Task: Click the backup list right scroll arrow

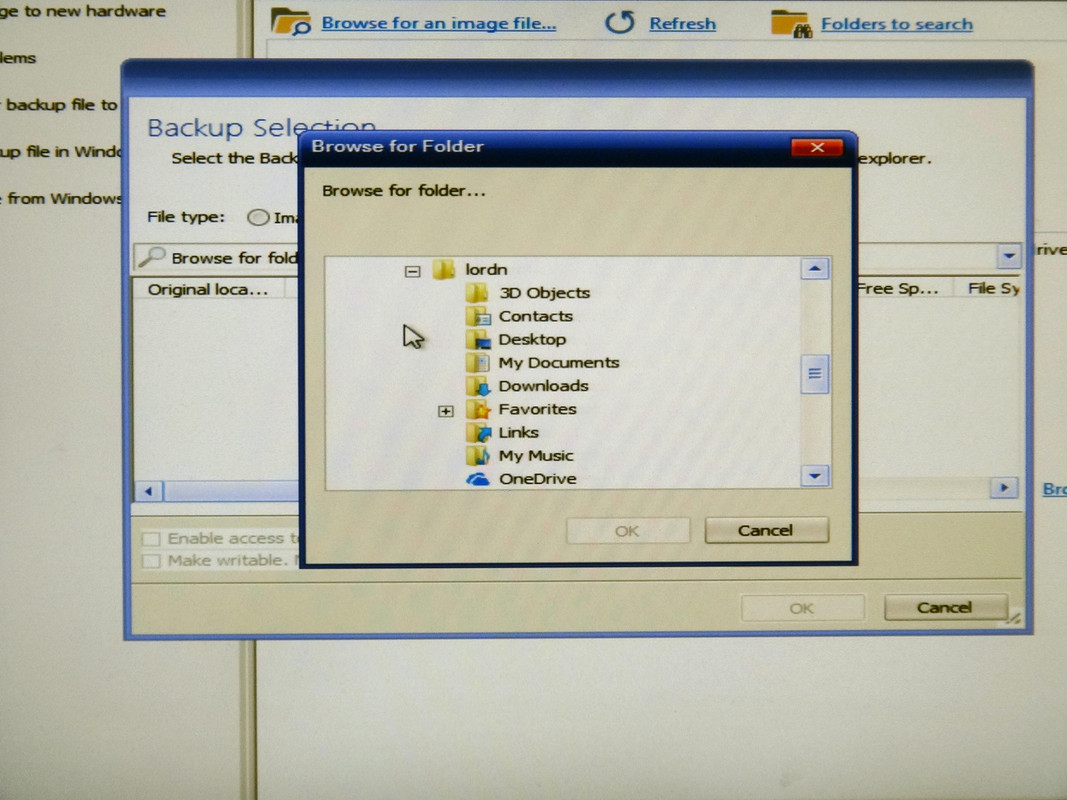Action: pyautogui.click(x=1004, y=487)
